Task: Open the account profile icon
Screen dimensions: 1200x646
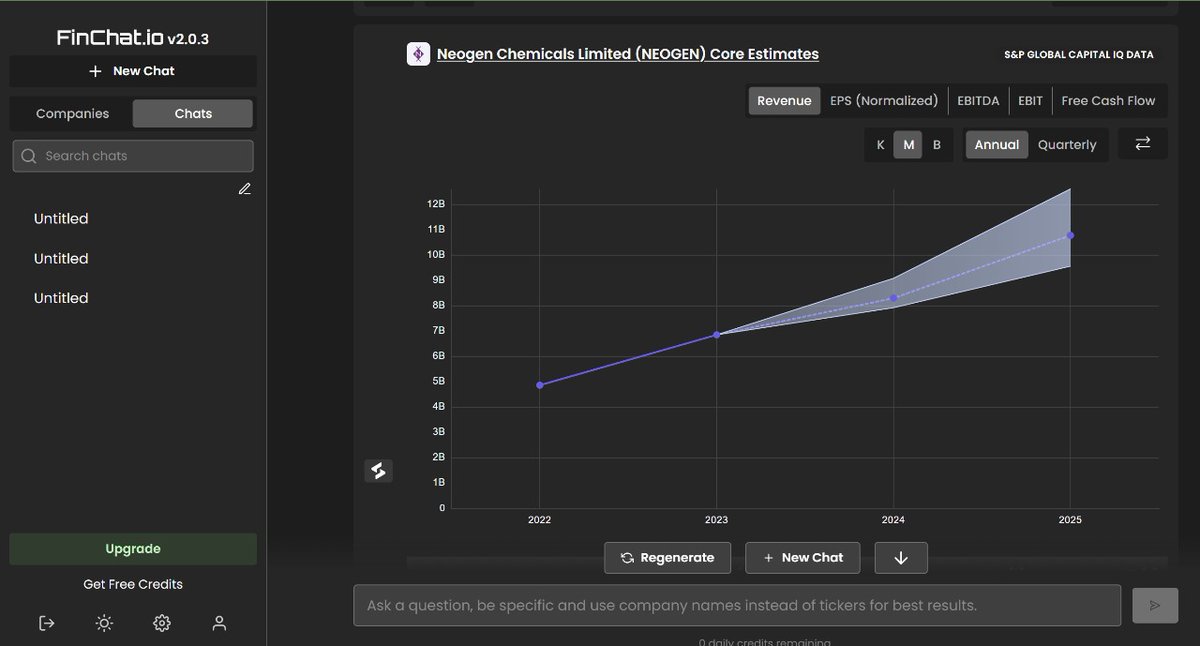Action: coord(219,622)
